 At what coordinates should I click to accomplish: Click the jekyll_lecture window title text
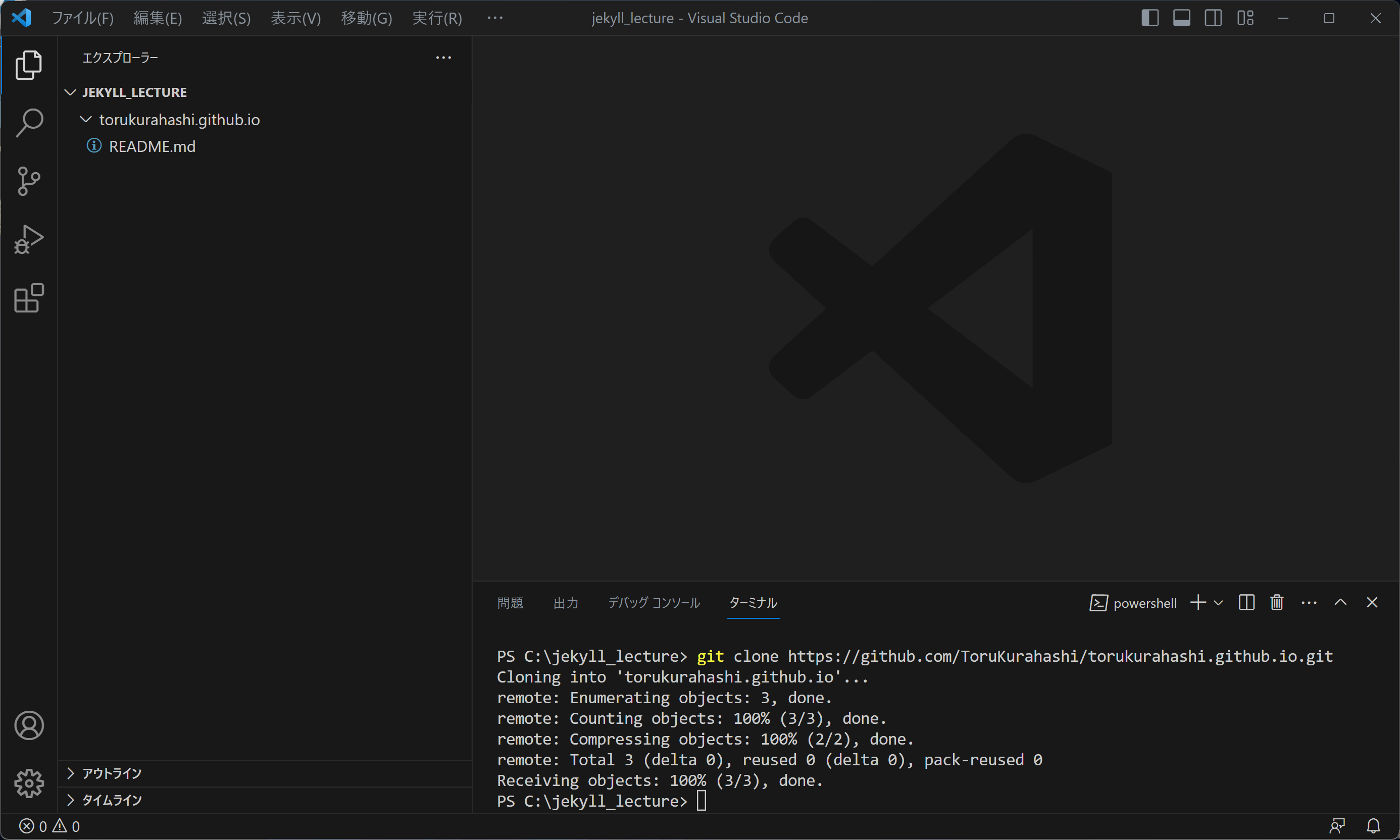(x=699, y=18)
